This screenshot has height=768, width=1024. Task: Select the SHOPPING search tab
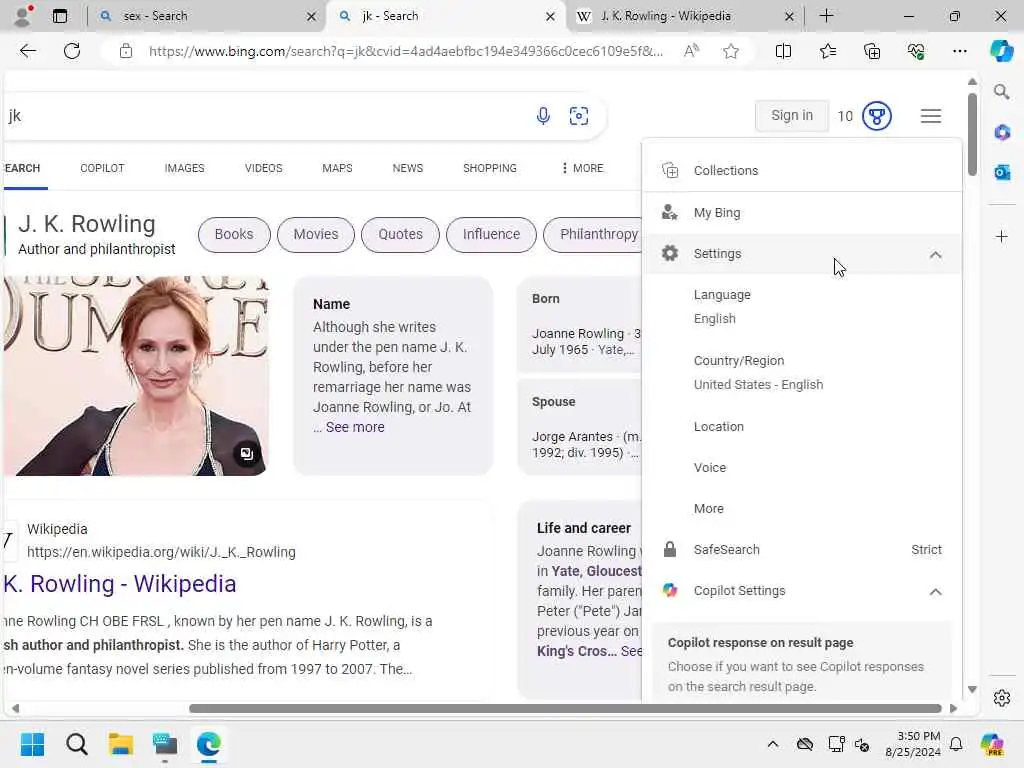(490, 168)
